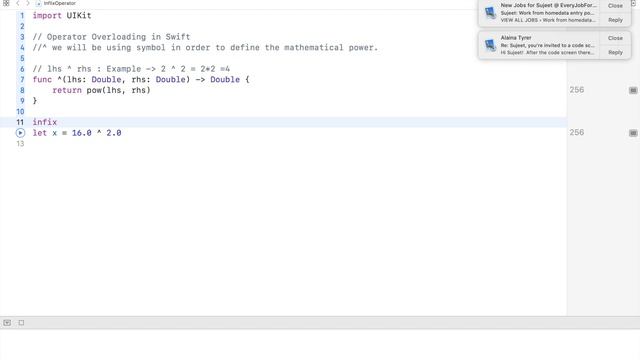The height and width of the screenshot is (360, 640).
Task: Close the Alaina Tyrer notification
Action: tap(615, 38)
